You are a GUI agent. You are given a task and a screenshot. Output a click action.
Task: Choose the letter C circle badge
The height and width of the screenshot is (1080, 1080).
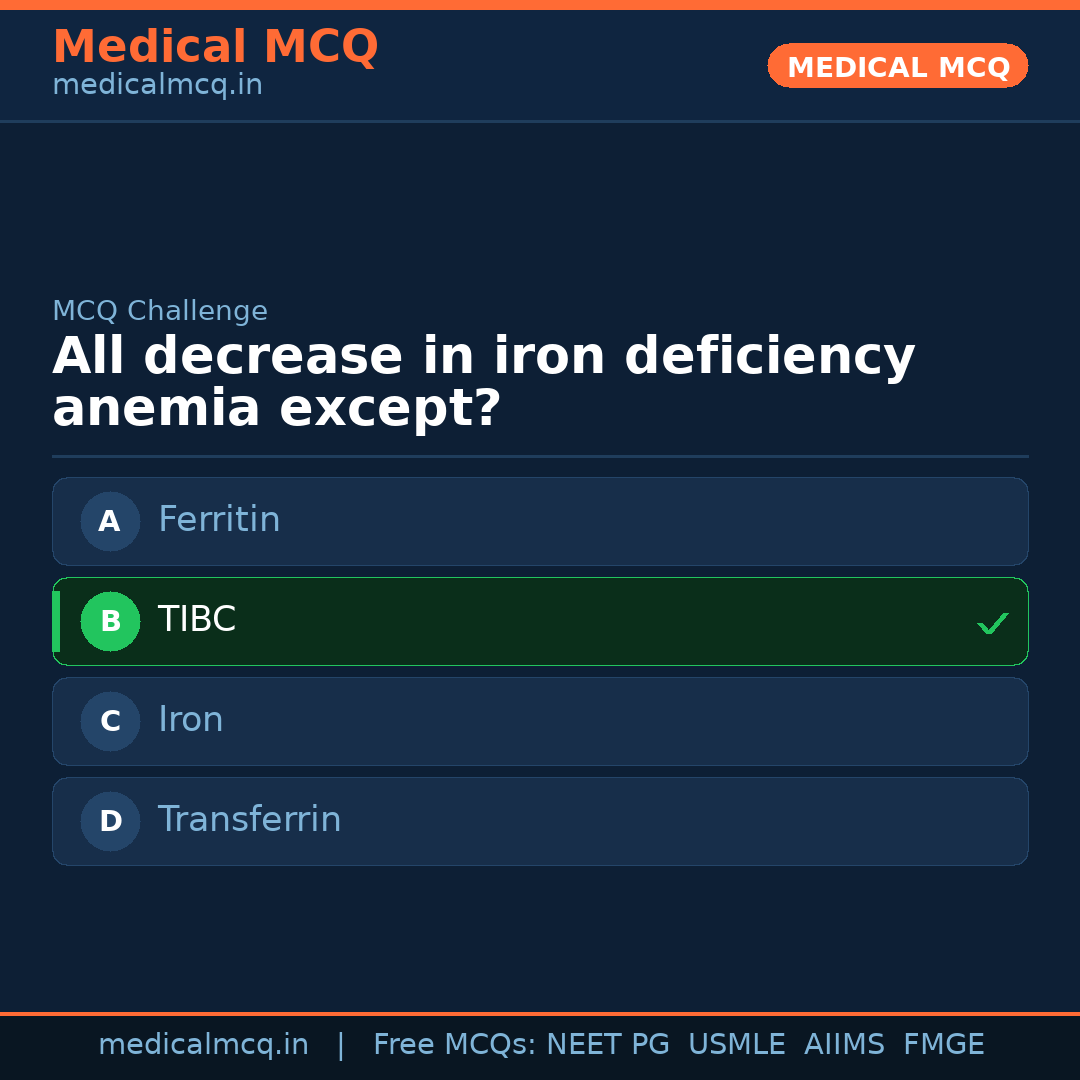click(110, 721)
